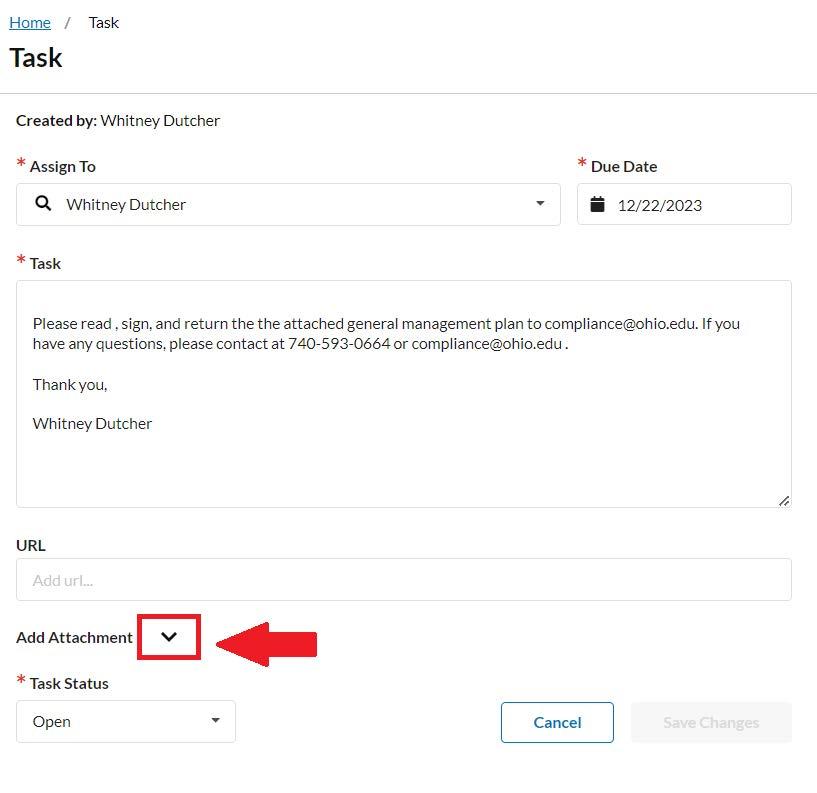Expand the Add Attachment chevron
Image resolution: width=817 pixels, height=793 pixels.
[x=169, y=637]
